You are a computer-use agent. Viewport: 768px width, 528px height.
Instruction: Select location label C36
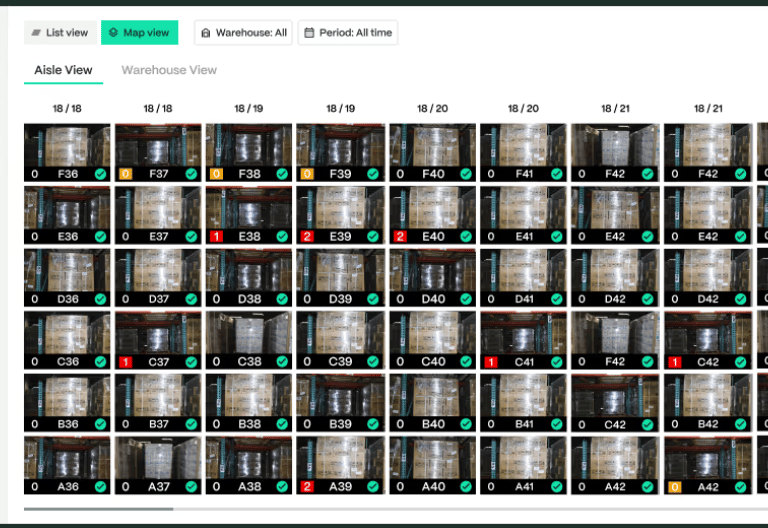[68, 362]
